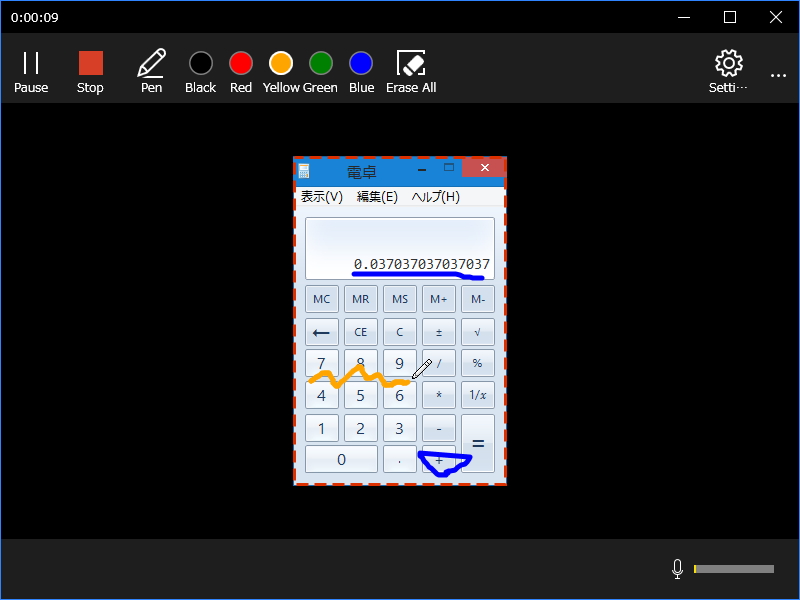This screenshot has height=600, width=800.
Task: Select the Red pen color
Action: pyautogui.click(x=240, y=62)
